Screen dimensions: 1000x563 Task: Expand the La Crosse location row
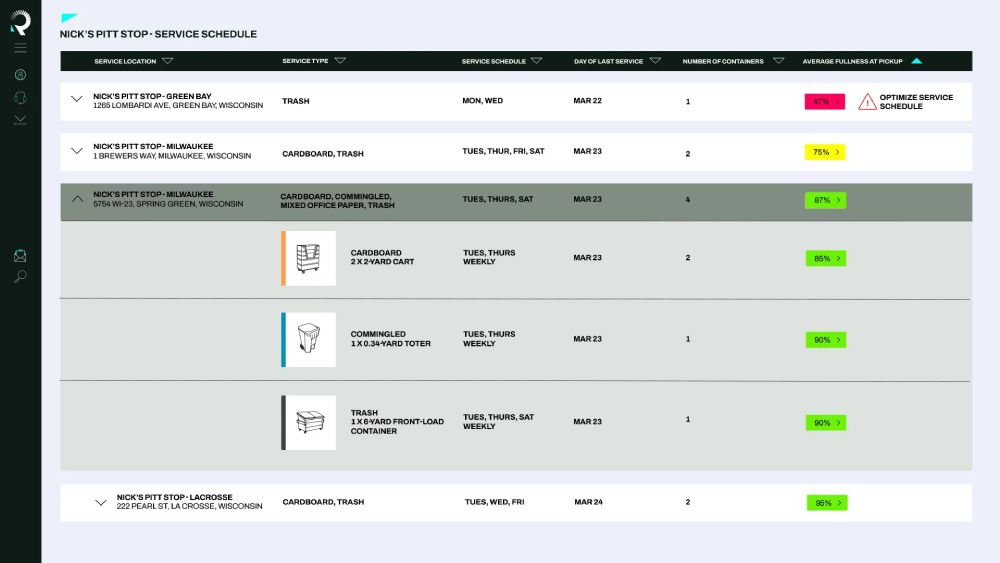[100, 503]
